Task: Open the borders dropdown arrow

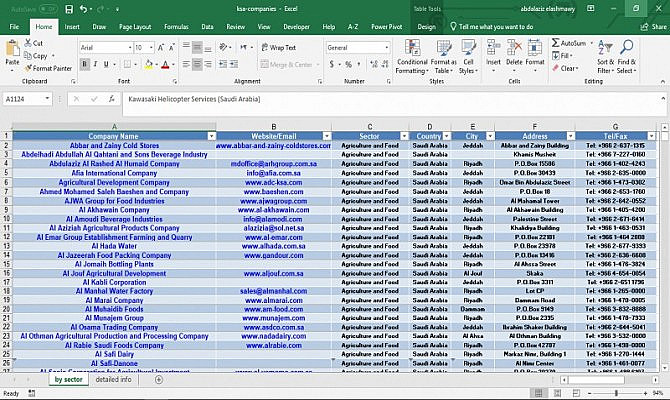Action: 135,65
